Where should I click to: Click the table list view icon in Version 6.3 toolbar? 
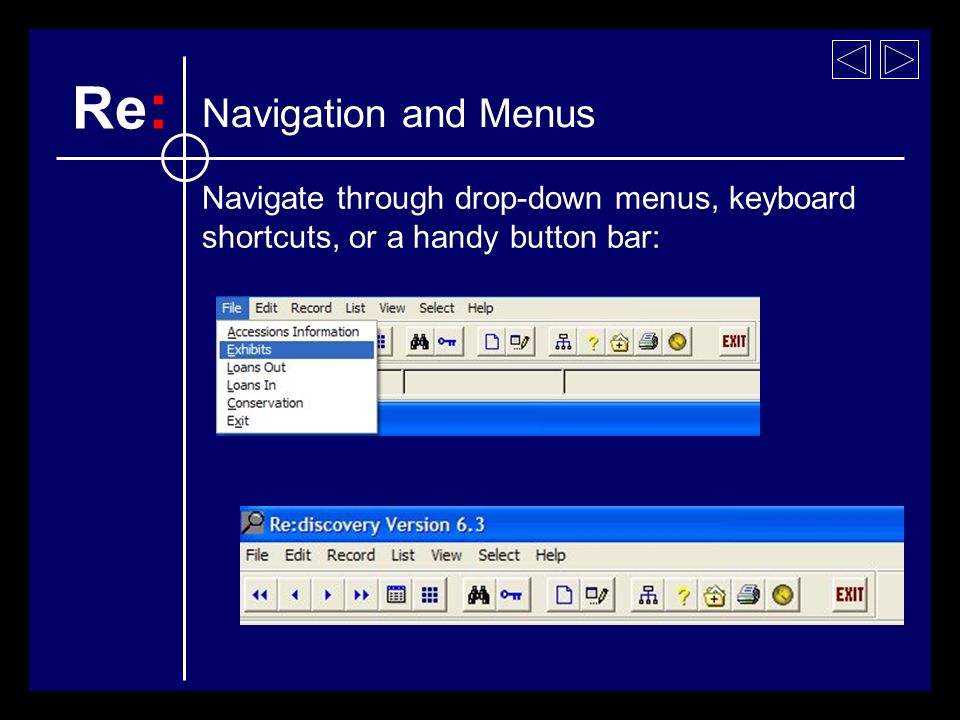pyautogui.click(x=396, y=594)
